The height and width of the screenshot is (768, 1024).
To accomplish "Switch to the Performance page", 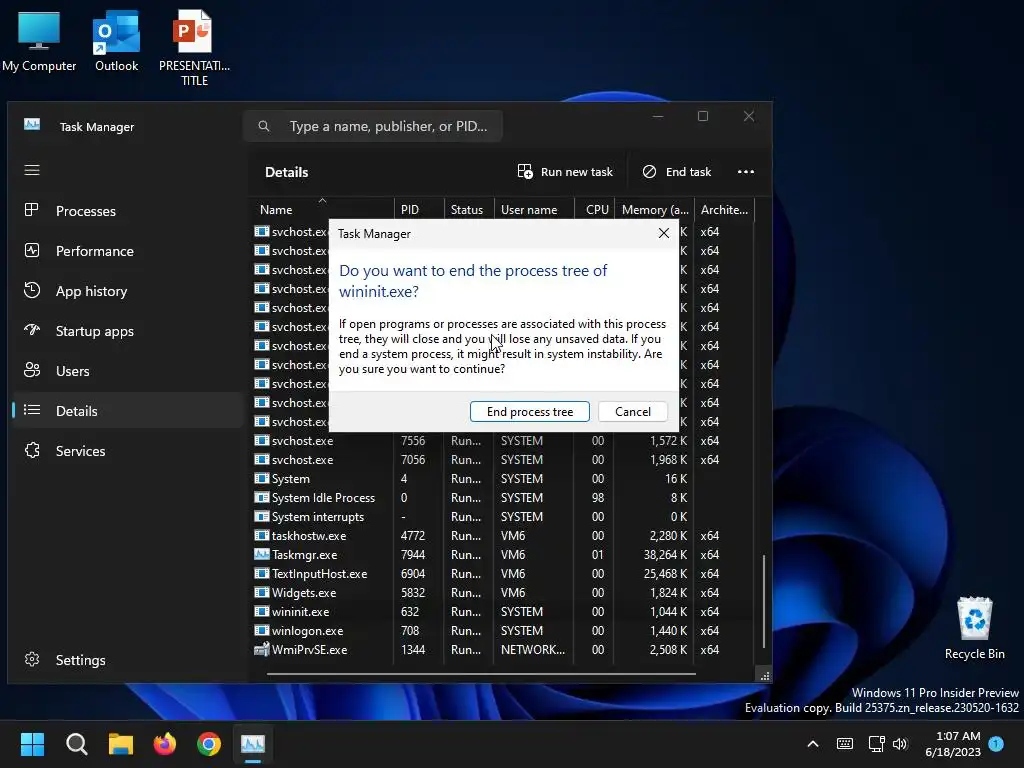I will click(x=127, y=251).
